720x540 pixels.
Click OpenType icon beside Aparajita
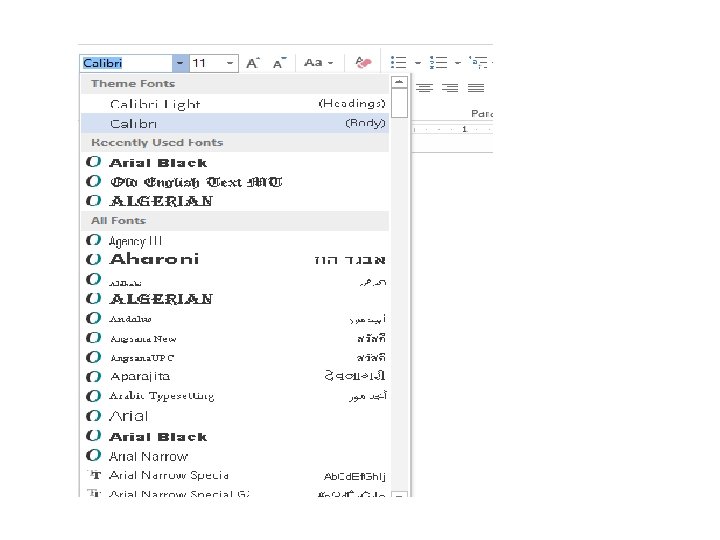click(93, 377)
